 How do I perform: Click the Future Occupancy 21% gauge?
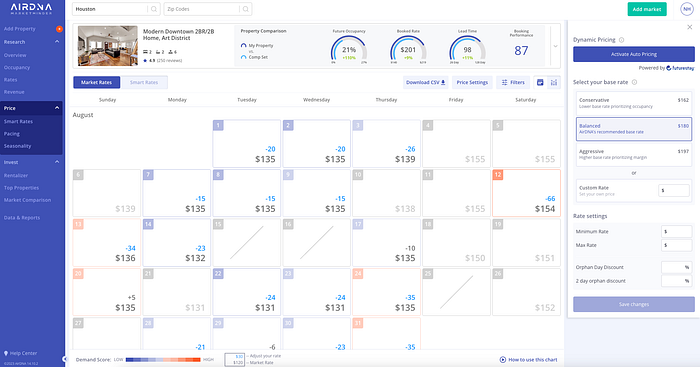[349, 50]
